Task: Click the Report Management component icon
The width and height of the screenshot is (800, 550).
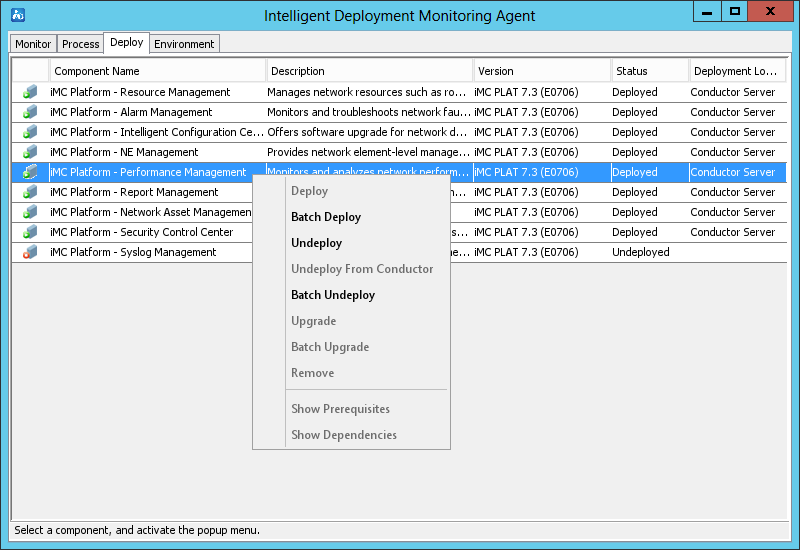Action: click(30, 192)
